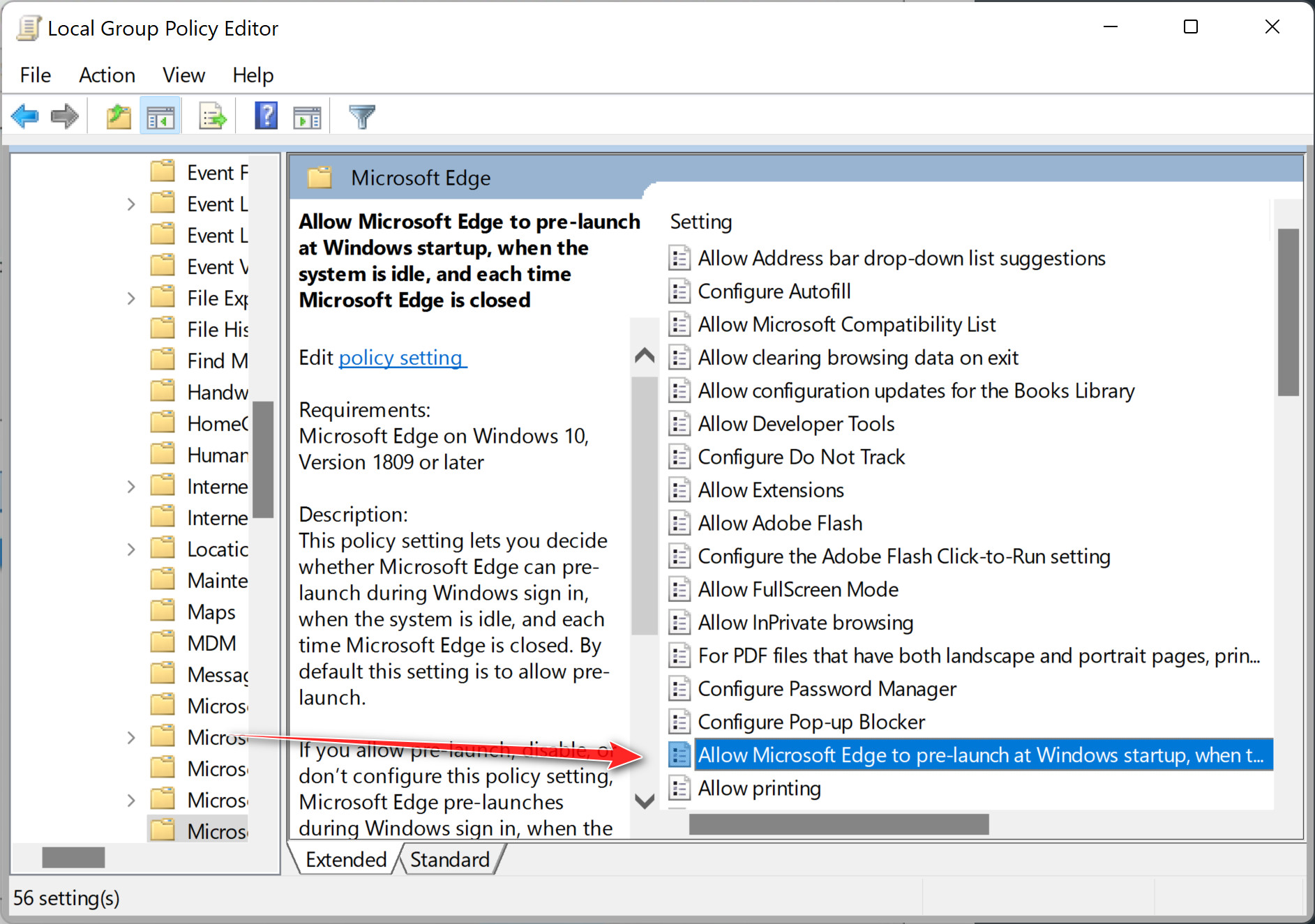Expand the first Internet folder tree node
Screen dimensions: 1315x924
tap(131, 487)
